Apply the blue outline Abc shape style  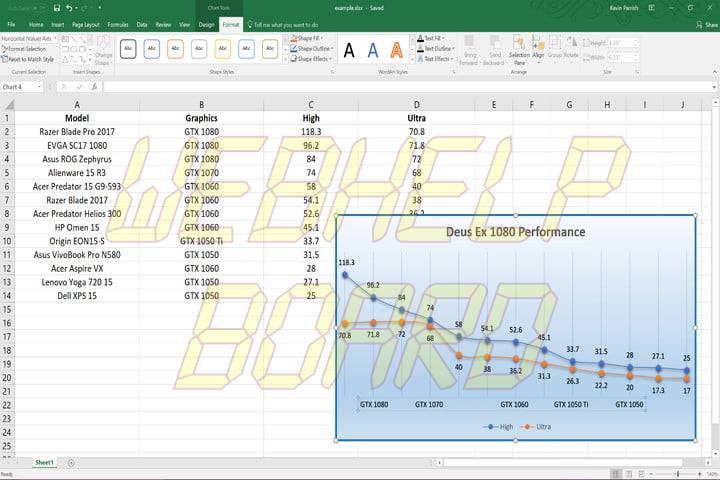pos(152,49)
